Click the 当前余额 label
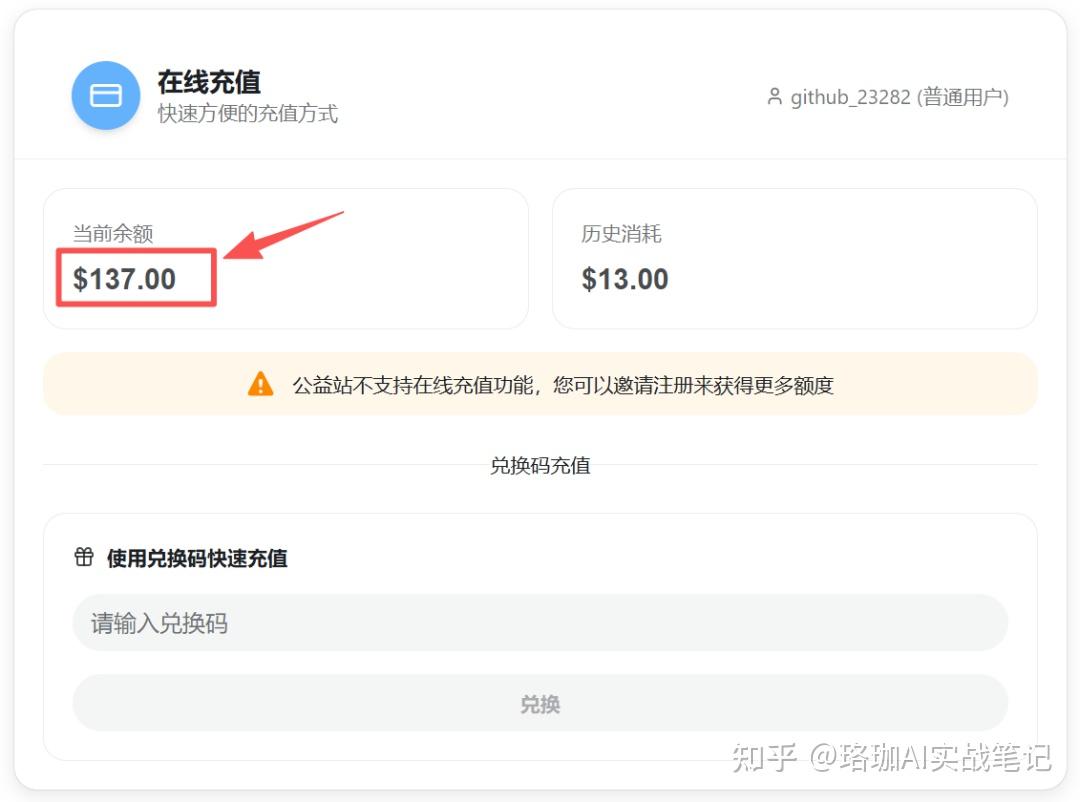 113,234
